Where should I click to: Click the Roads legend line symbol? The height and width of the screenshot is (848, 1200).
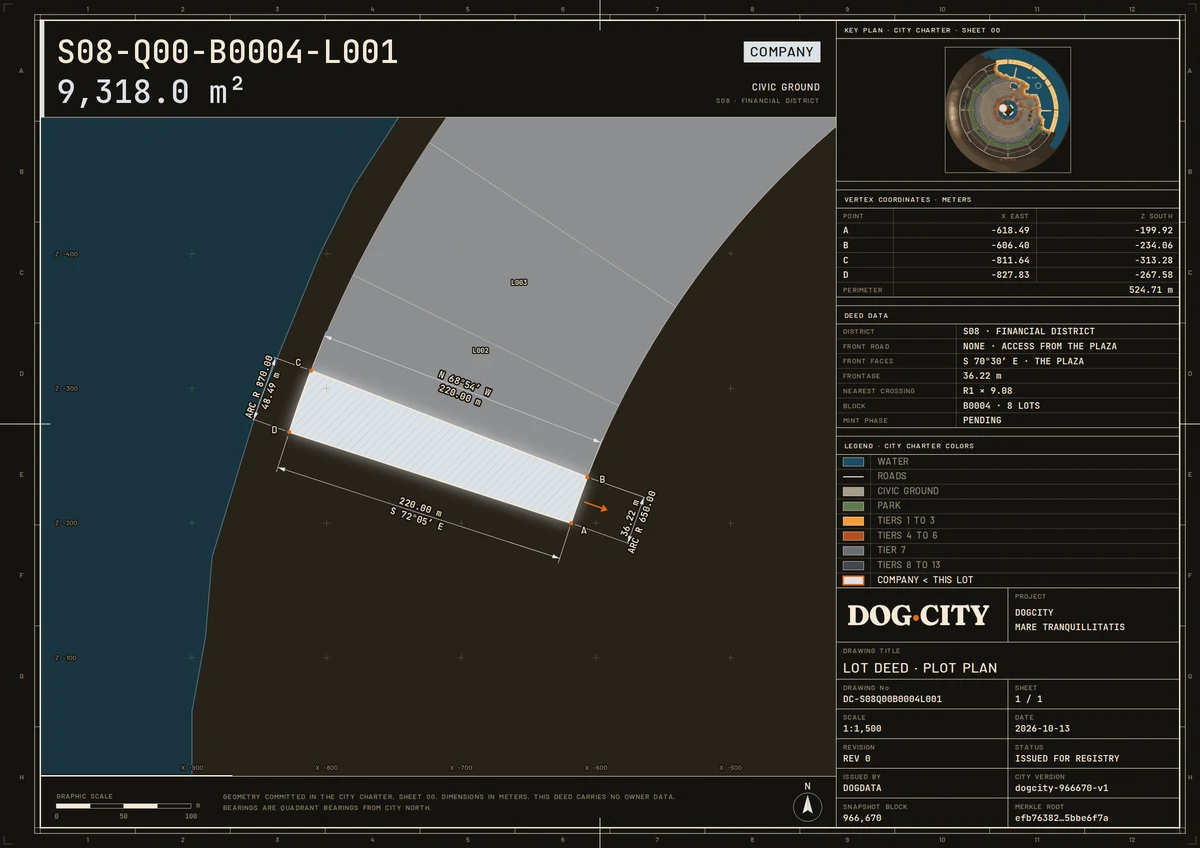pos(853,476)
